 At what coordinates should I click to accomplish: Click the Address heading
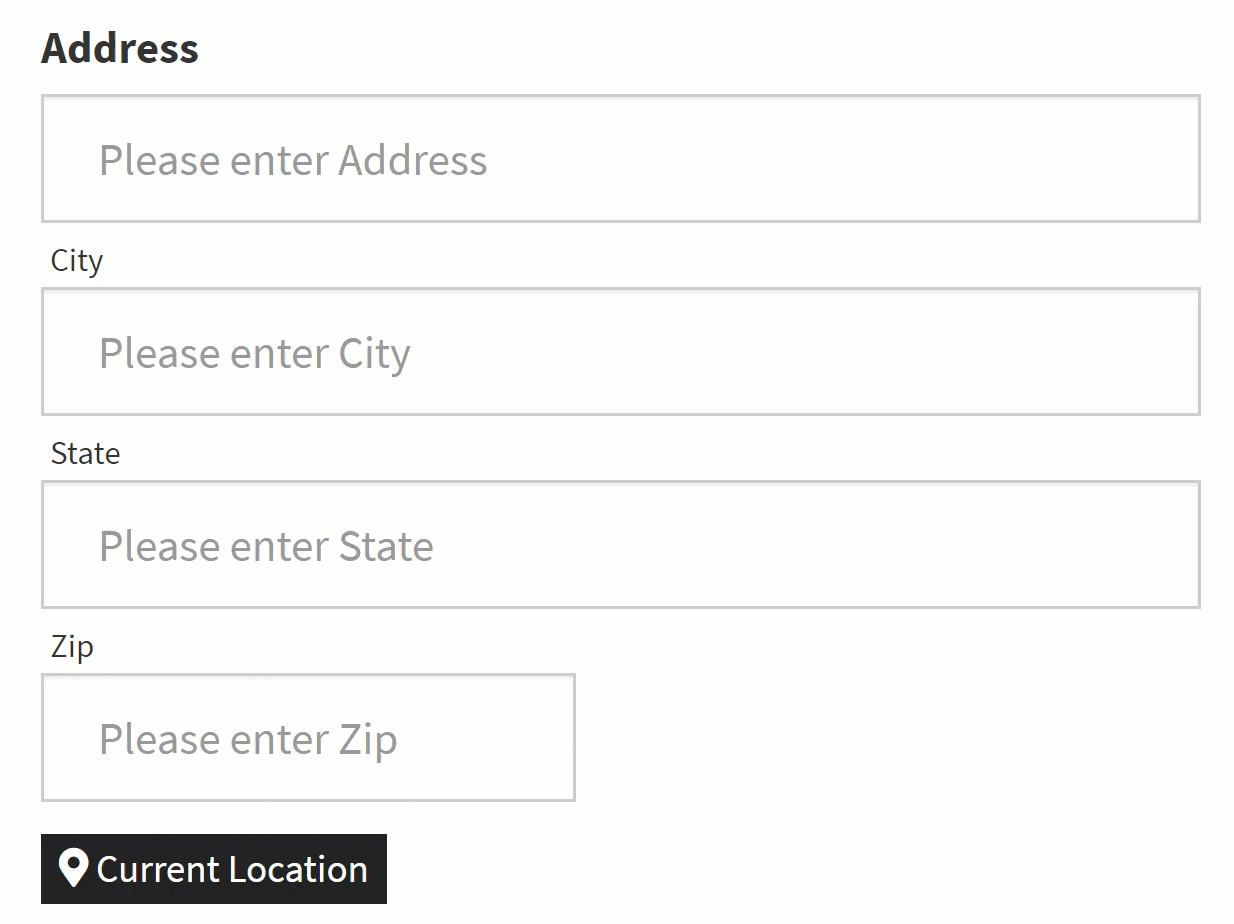click(x=120, y=48)
